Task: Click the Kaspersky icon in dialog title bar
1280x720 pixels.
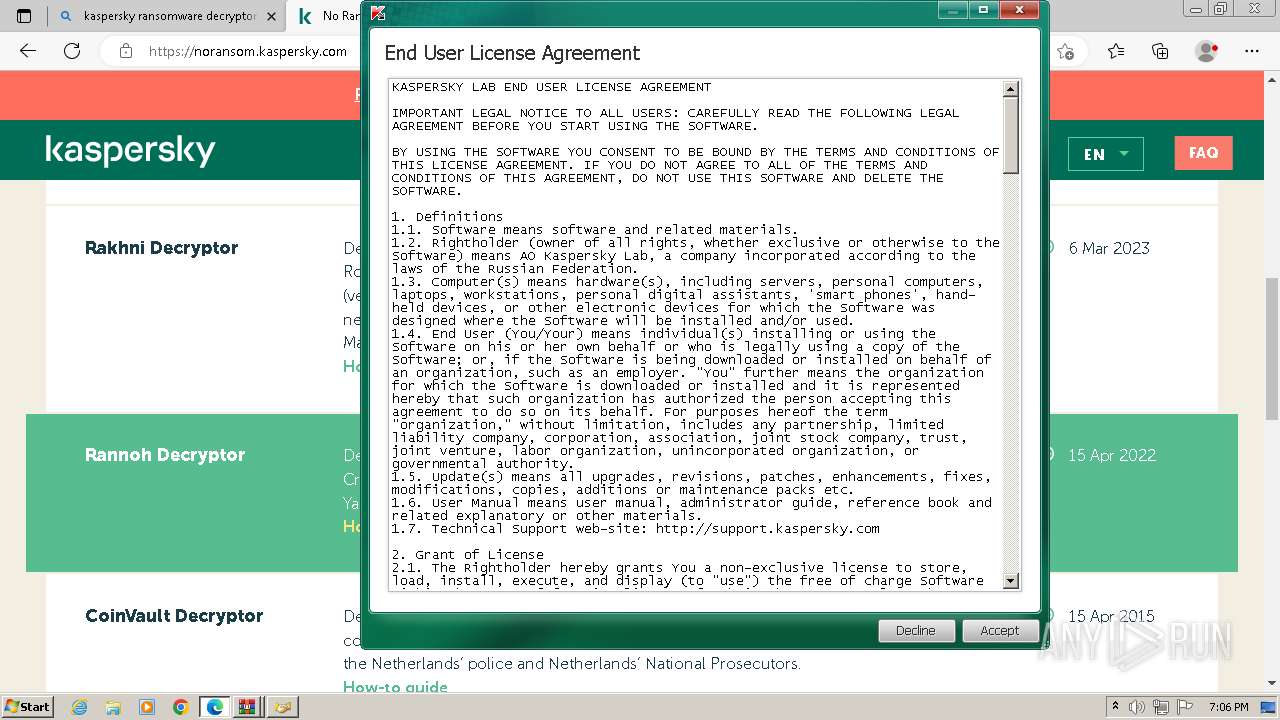Action: point(377,13)
